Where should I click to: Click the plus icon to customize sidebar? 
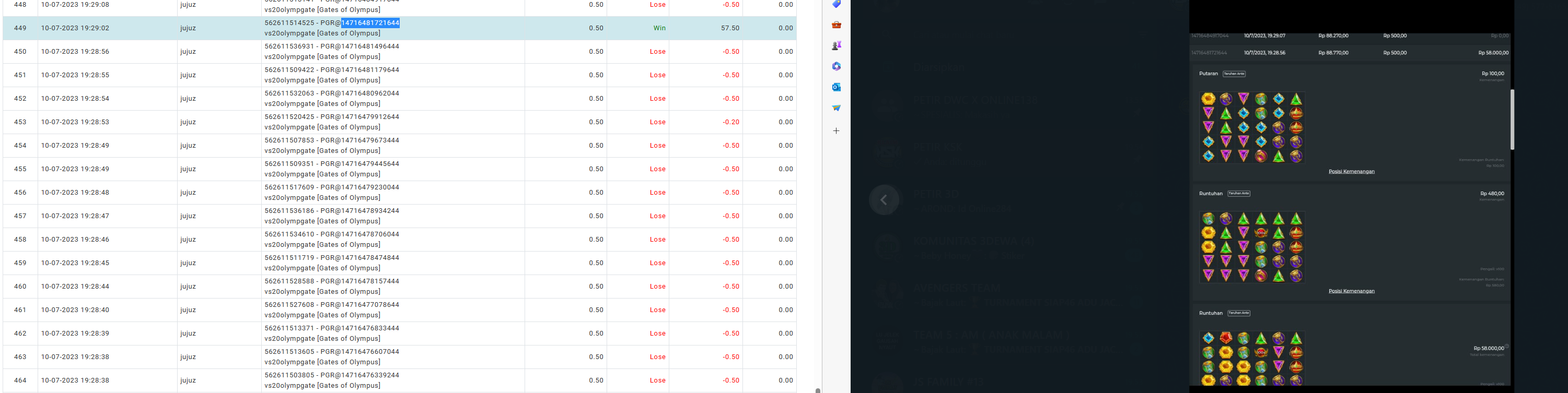[x=837, y=131]
